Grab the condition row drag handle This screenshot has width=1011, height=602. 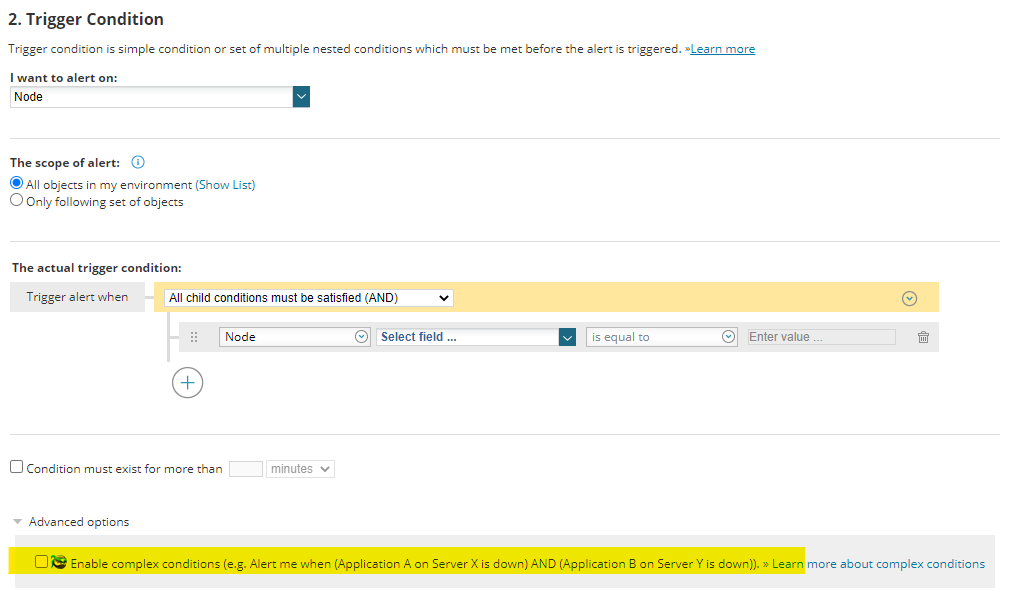point(194,337)
